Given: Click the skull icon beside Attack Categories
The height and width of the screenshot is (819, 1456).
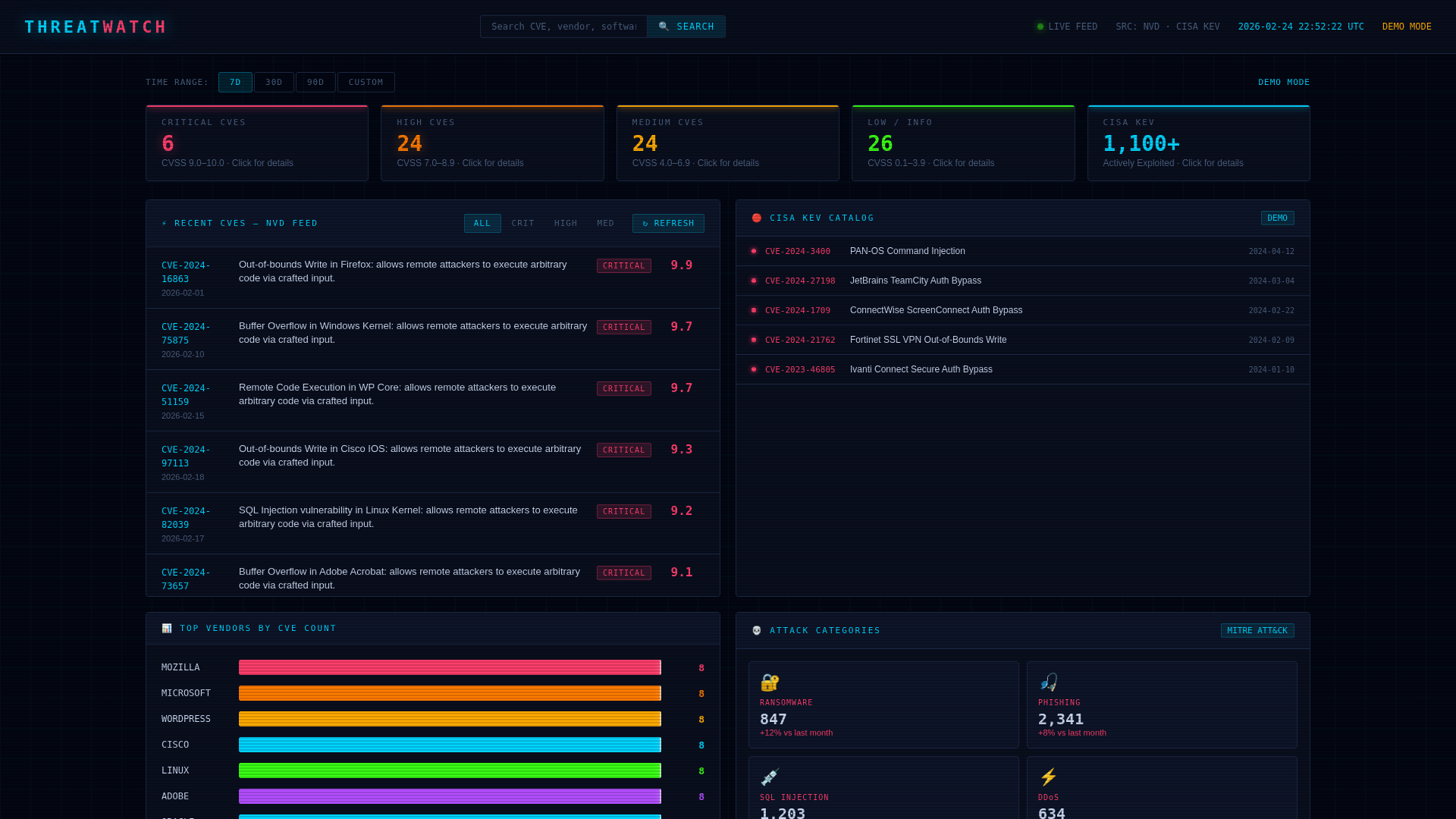Looking at the screenshot, I should coord(756,631).
